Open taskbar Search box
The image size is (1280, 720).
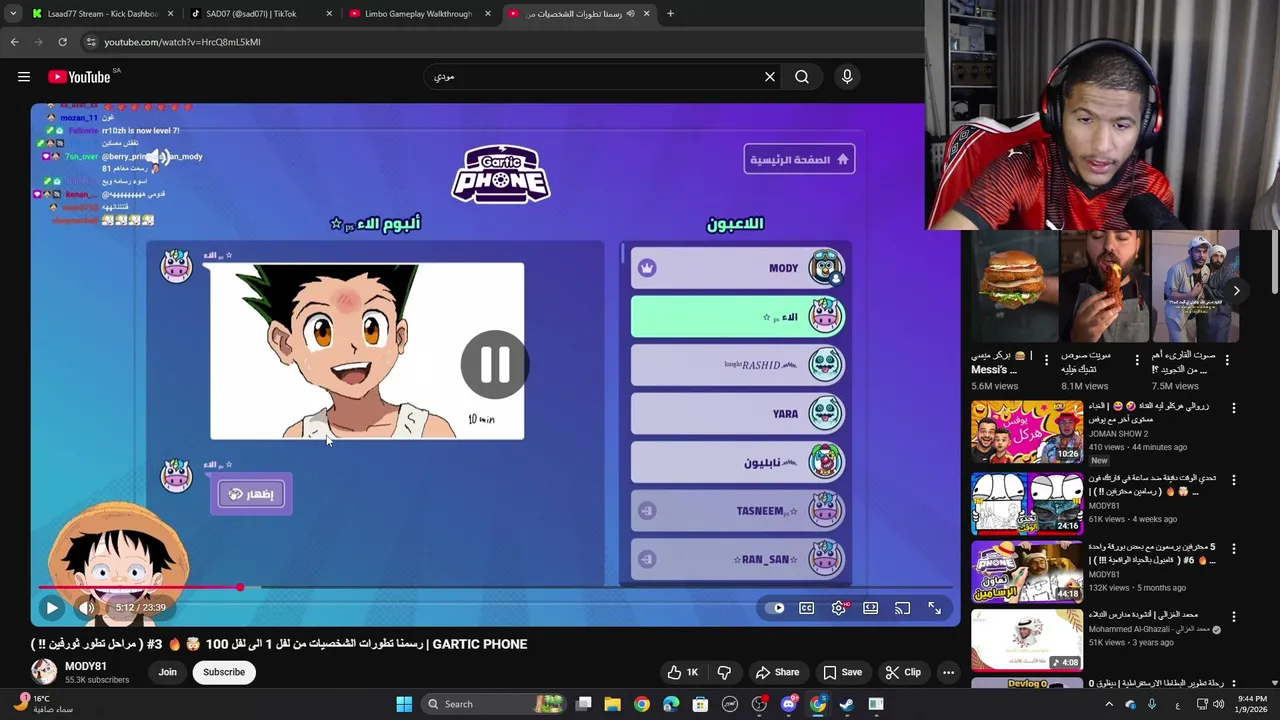point(494,704)
